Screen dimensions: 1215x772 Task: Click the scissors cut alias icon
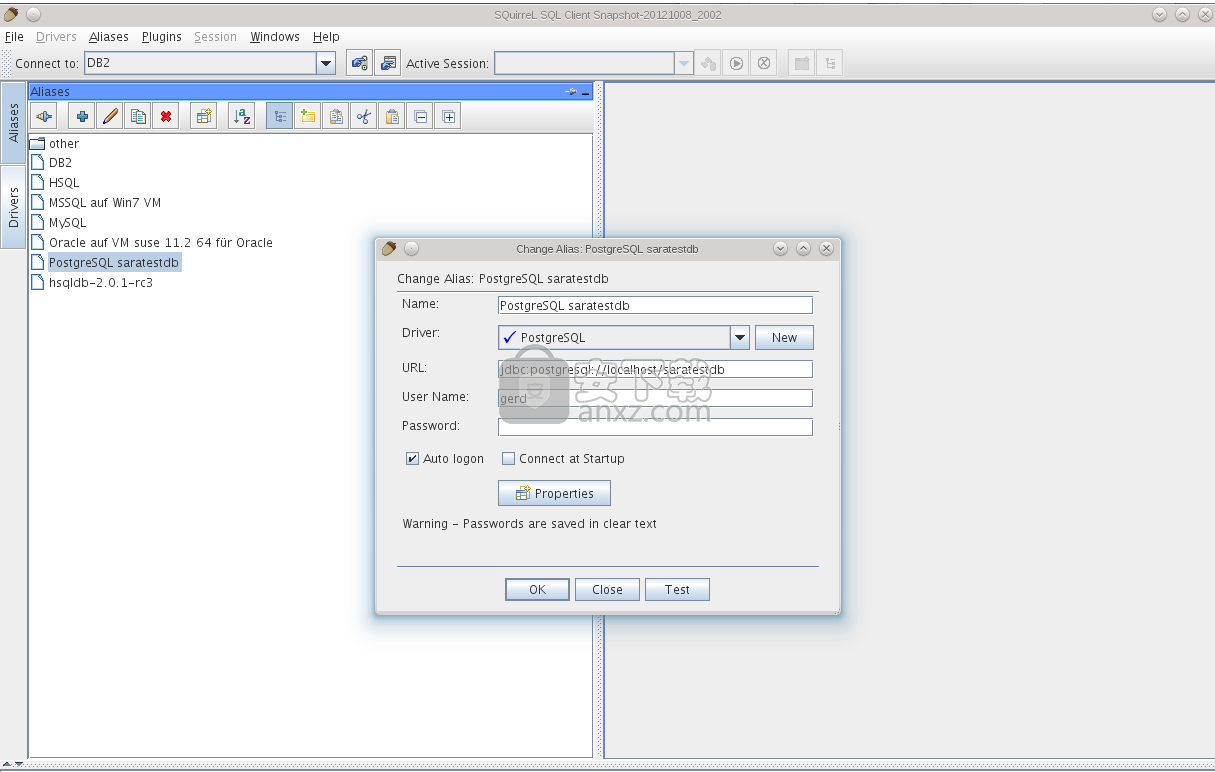pos(364,117)
